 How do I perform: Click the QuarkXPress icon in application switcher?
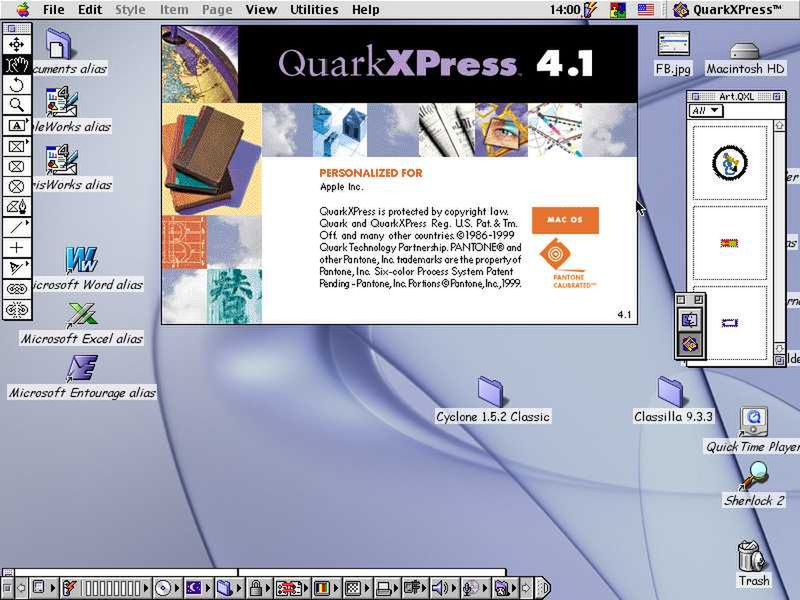click(689, 344)
